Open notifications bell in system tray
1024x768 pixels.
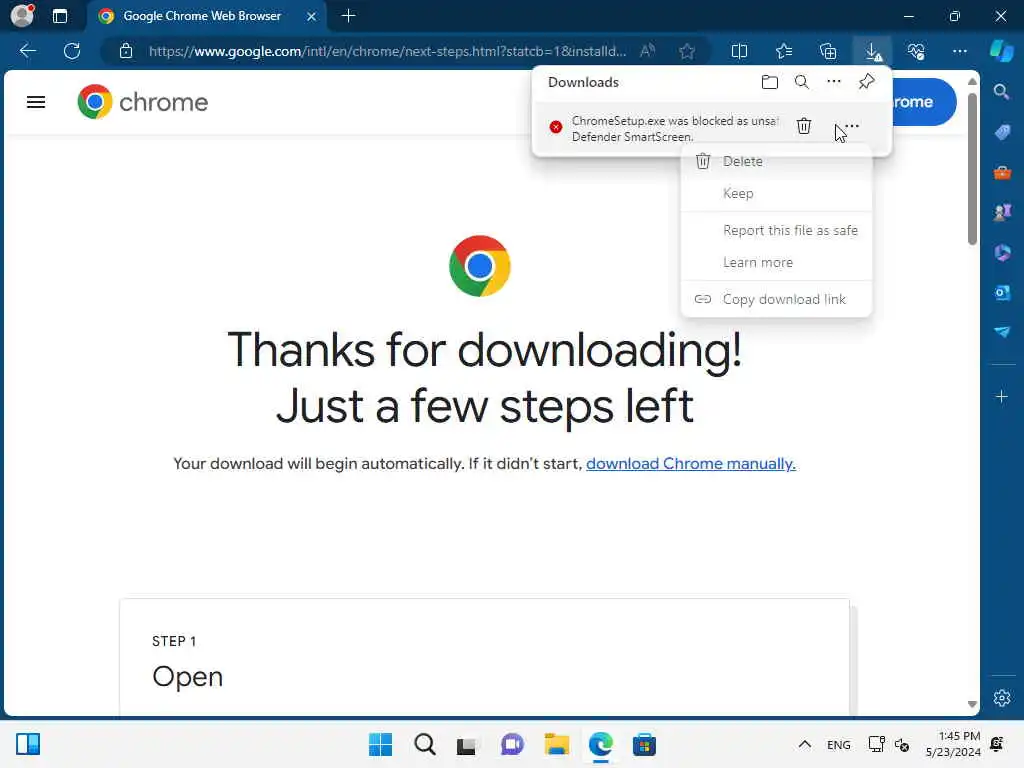pyautogui.click(x=997, y=744)
